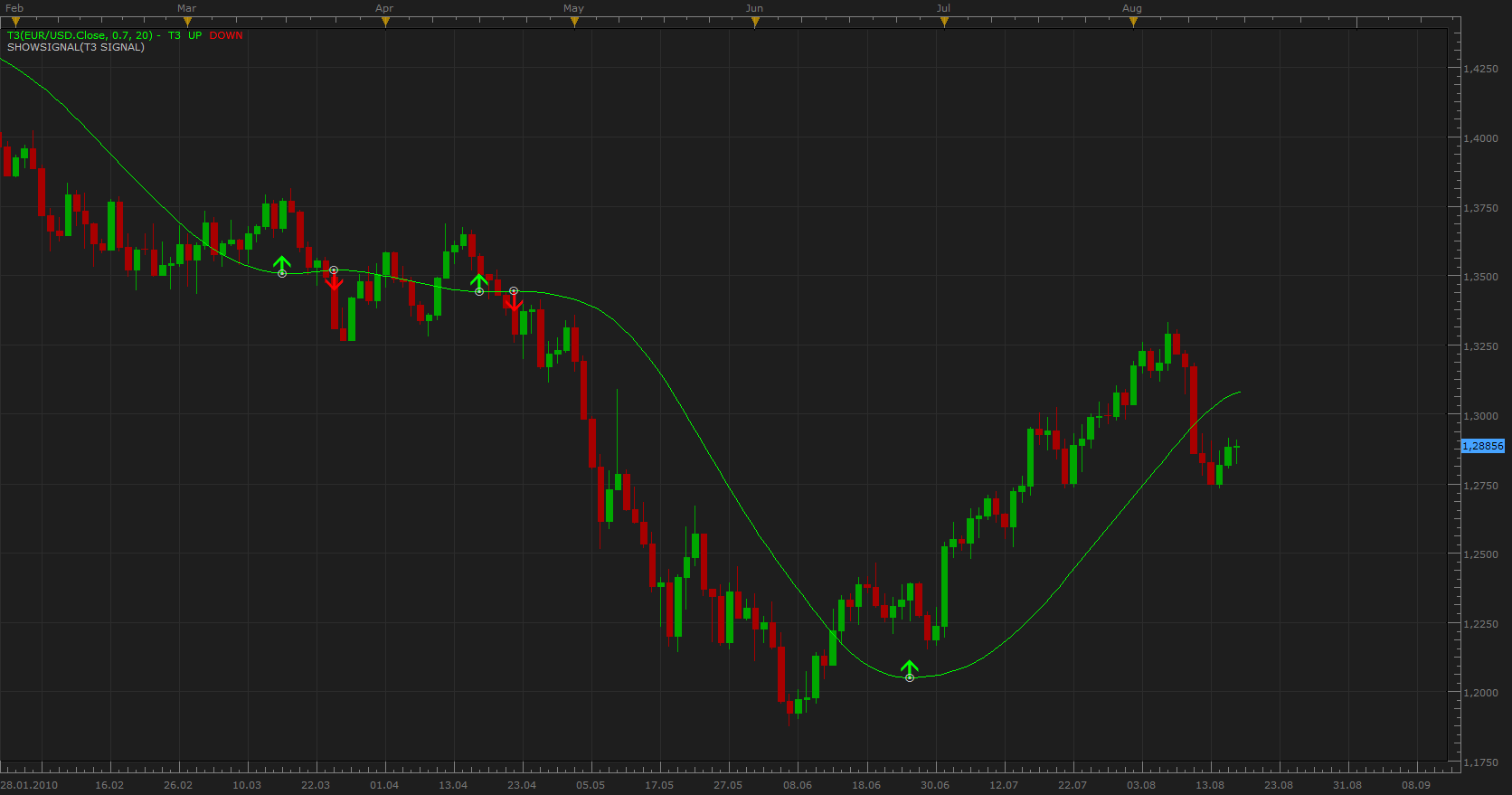
Task: Click the 1,2750 price axis label
Action: 1481,486
